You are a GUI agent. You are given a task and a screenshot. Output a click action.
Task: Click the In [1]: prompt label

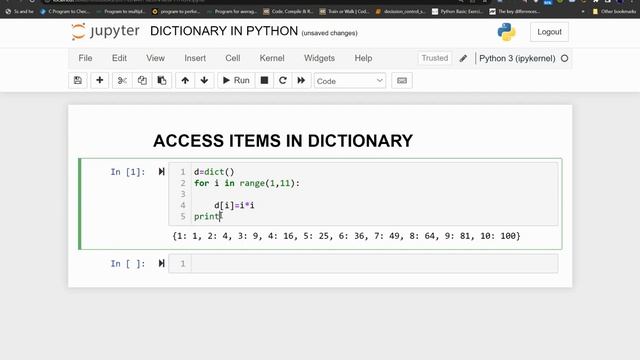pyautogui.click(x=128, y=172)
